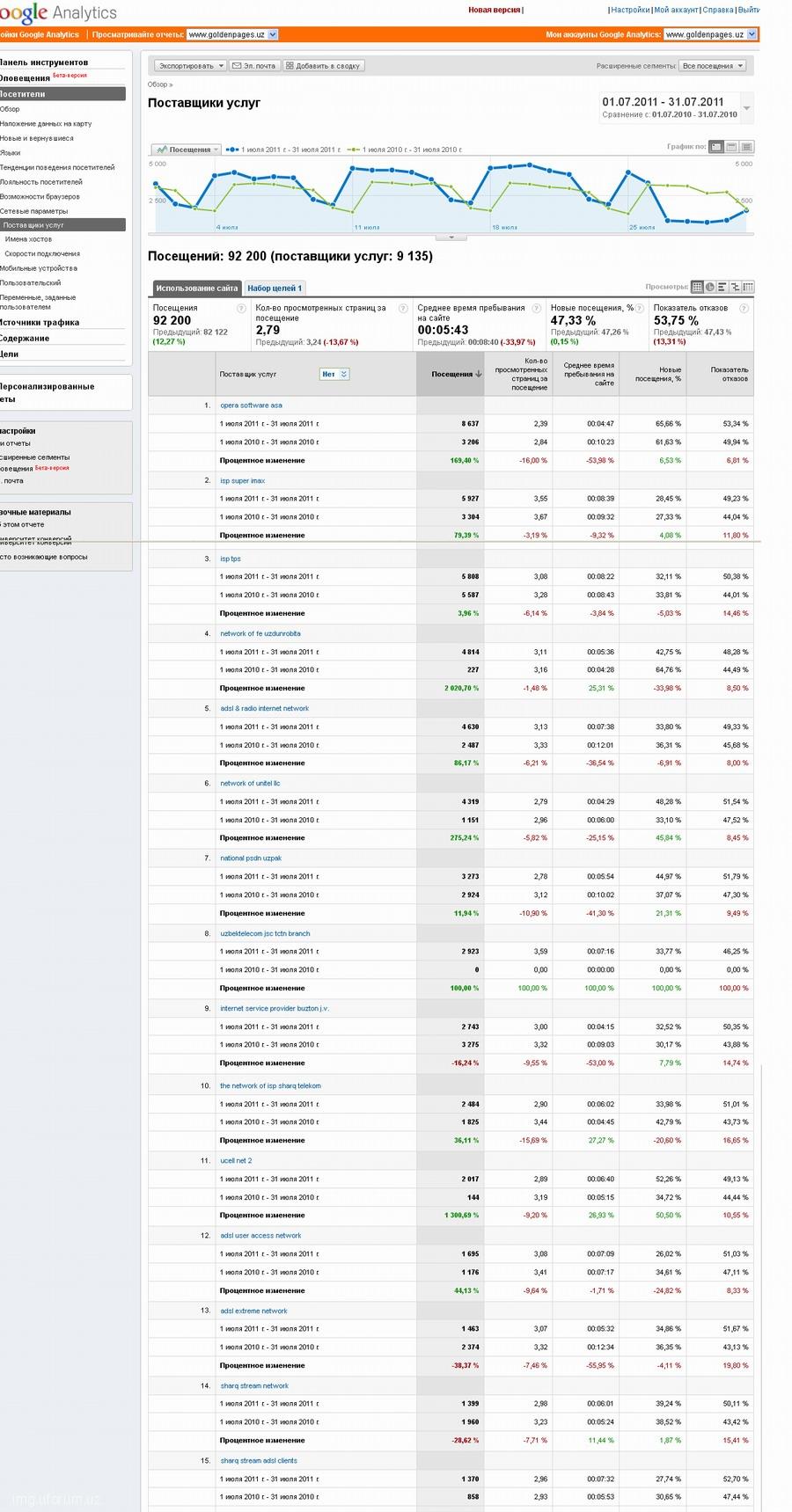Screen dimensions: 792x1512
Task: Choose the monthly graph view icon
Action: point(746,147)
